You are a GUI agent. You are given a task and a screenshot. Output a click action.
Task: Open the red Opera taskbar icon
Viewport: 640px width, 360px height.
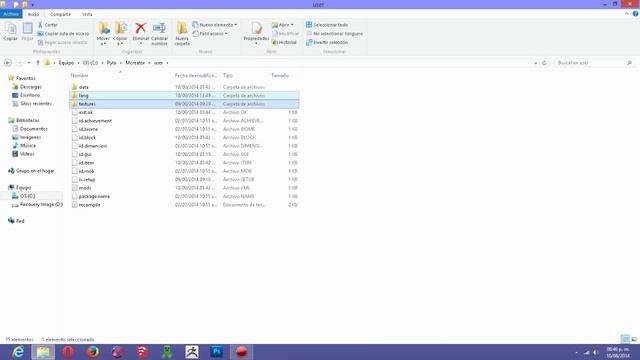coord(68,351)
